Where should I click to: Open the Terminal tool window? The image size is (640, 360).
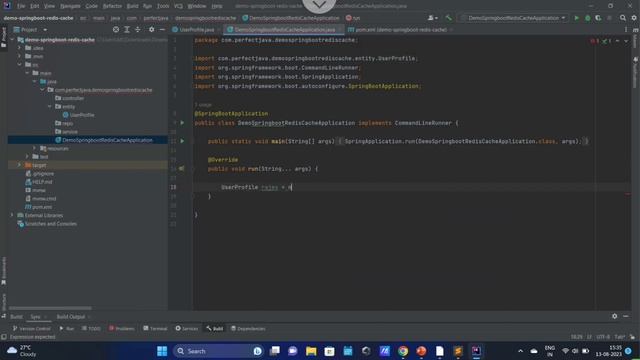click(155, 329)
